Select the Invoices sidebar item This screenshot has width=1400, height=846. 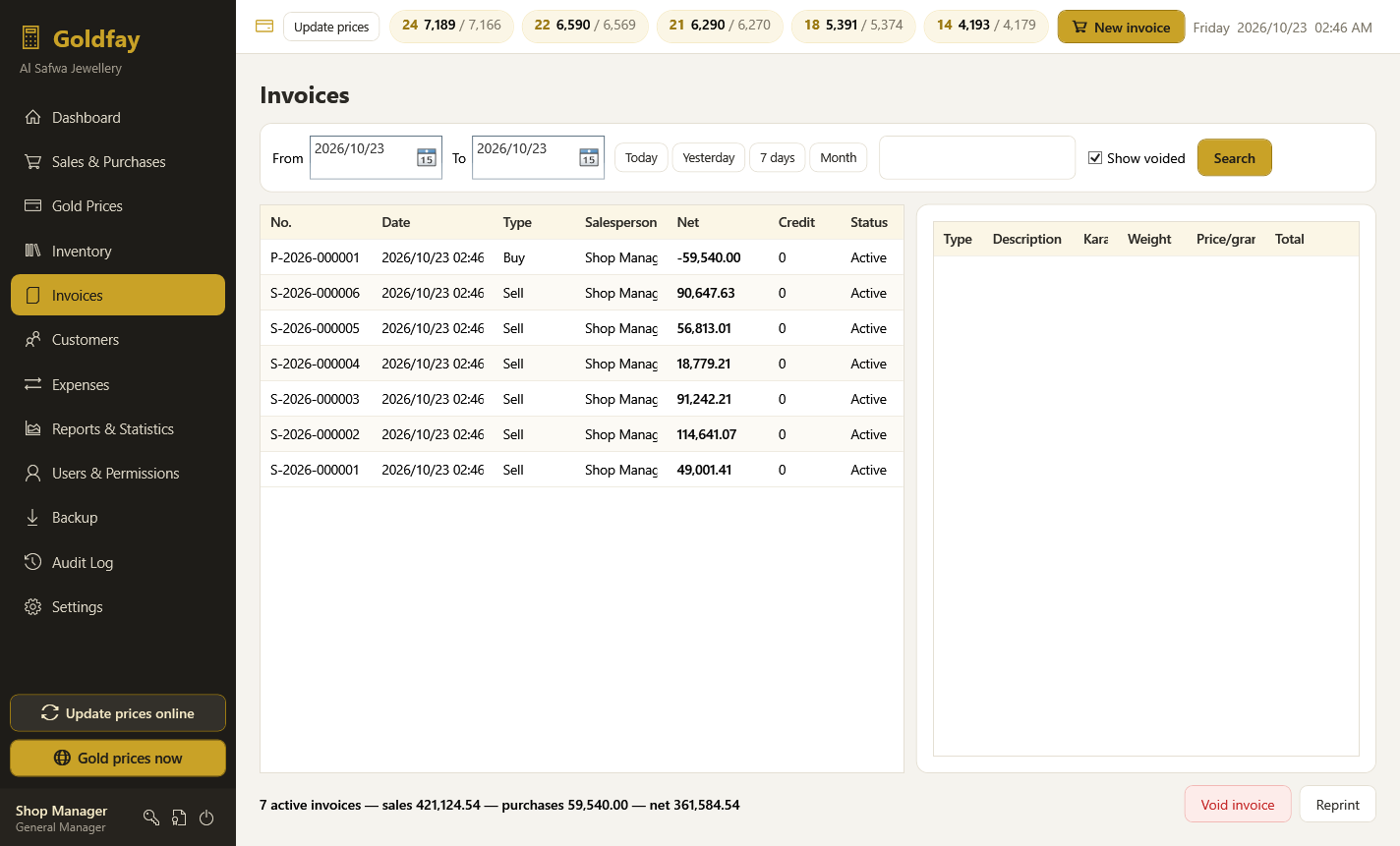point(118,295)
